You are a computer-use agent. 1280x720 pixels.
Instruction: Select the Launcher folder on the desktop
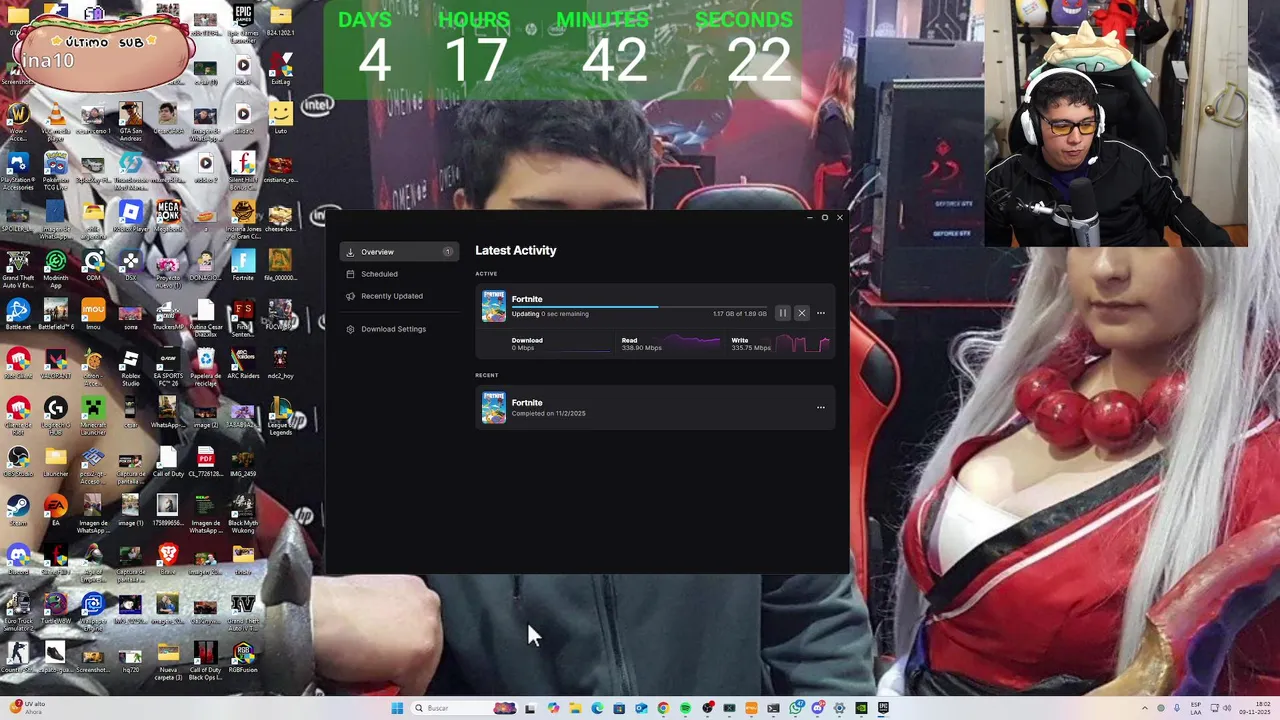(56, 460)
